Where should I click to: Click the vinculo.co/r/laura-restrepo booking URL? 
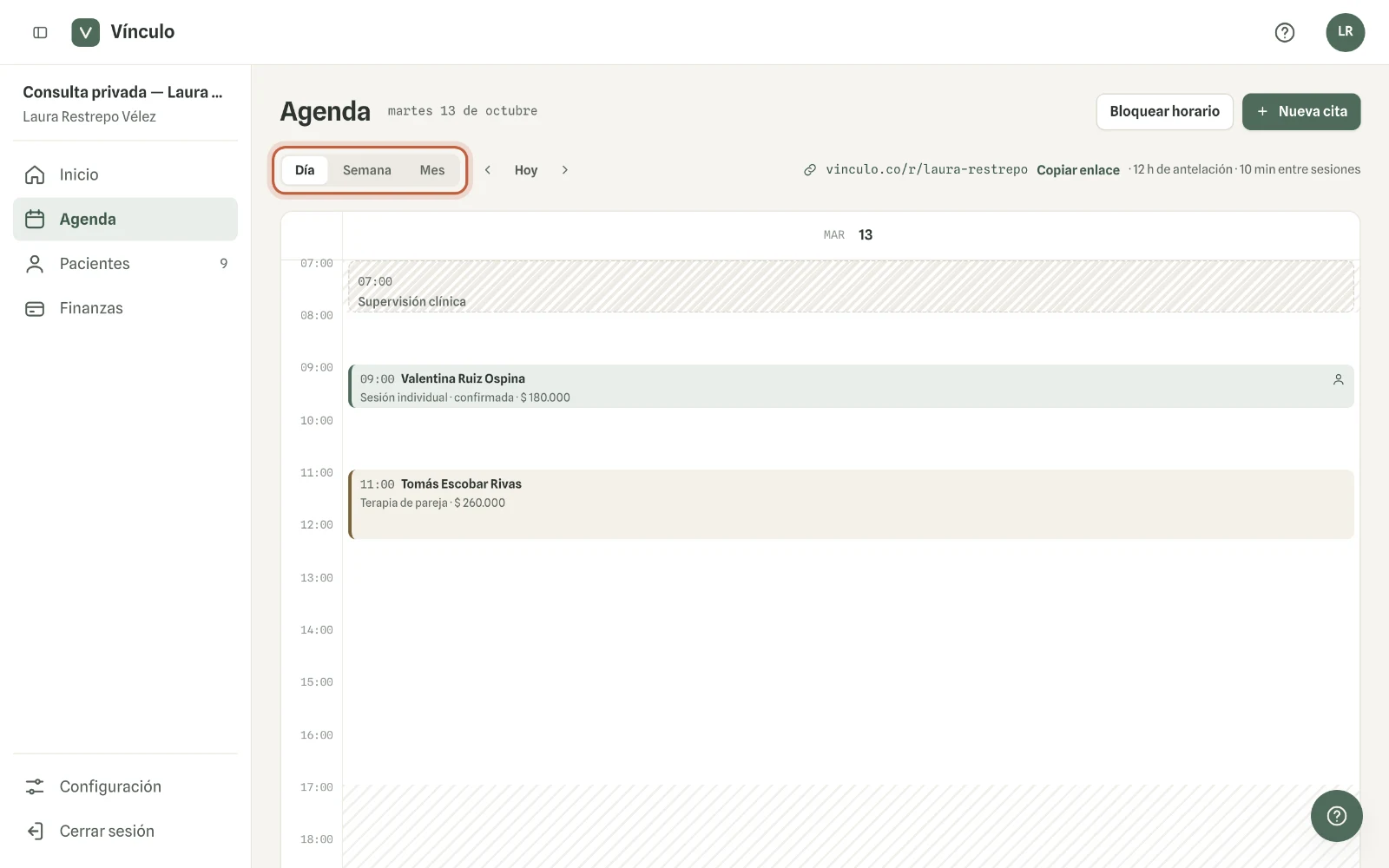click(x=926, y=169)
